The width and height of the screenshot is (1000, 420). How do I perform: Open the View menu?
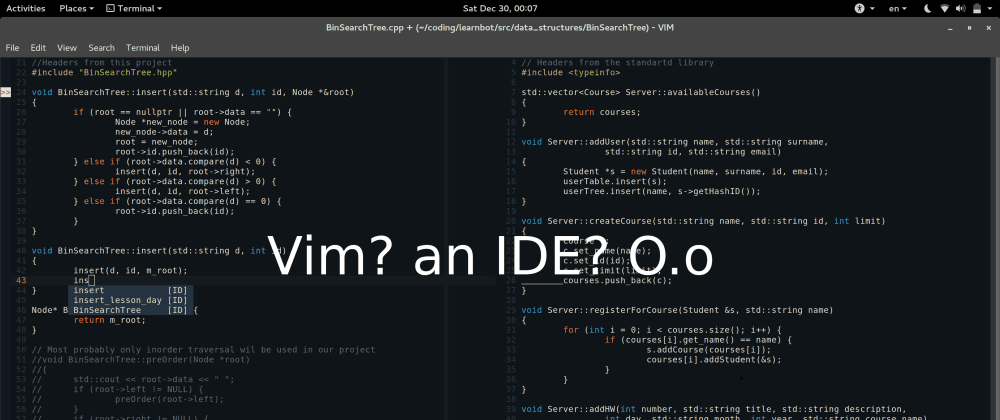click(67, 48)
